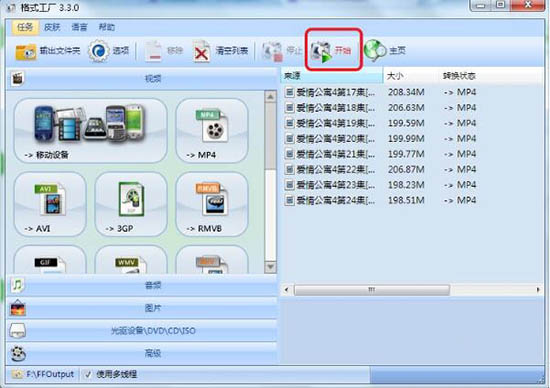The height and width of the screenshot is (388, 550).
Task: Click the film clapper icon beside 视频
Action: coord(18,79)
